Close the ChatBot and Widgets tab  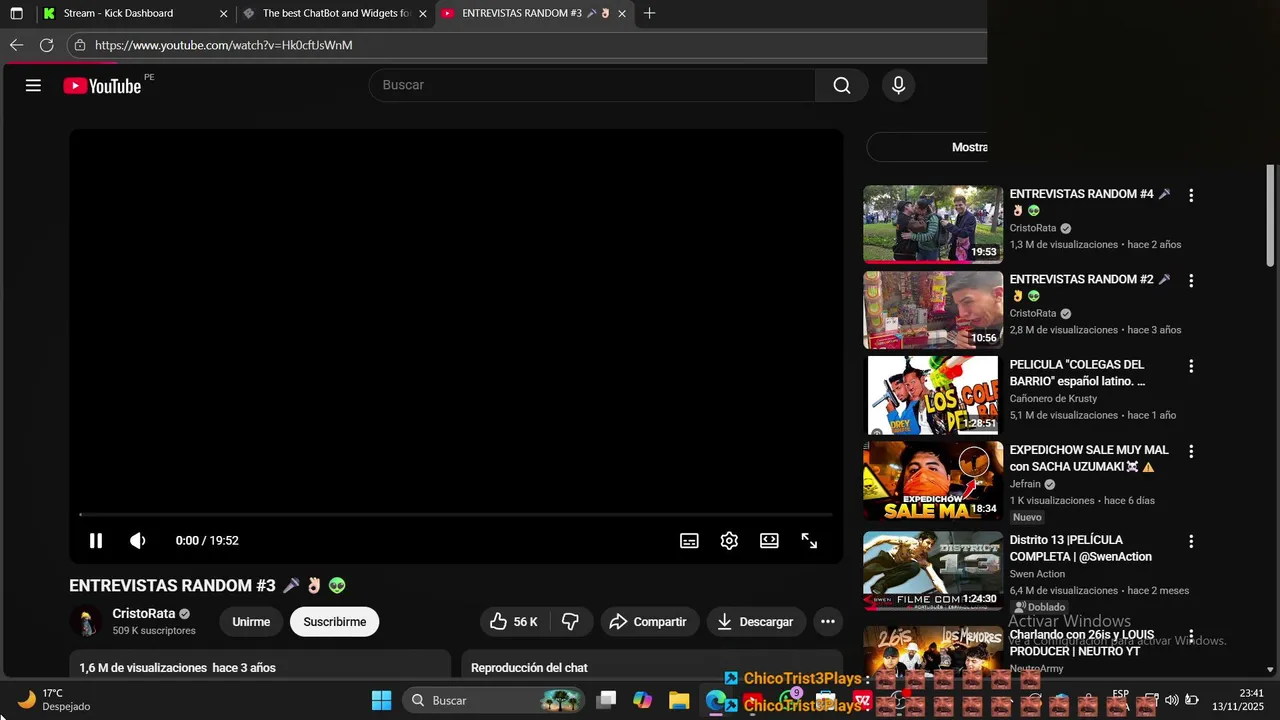click(x=422, y=13)
